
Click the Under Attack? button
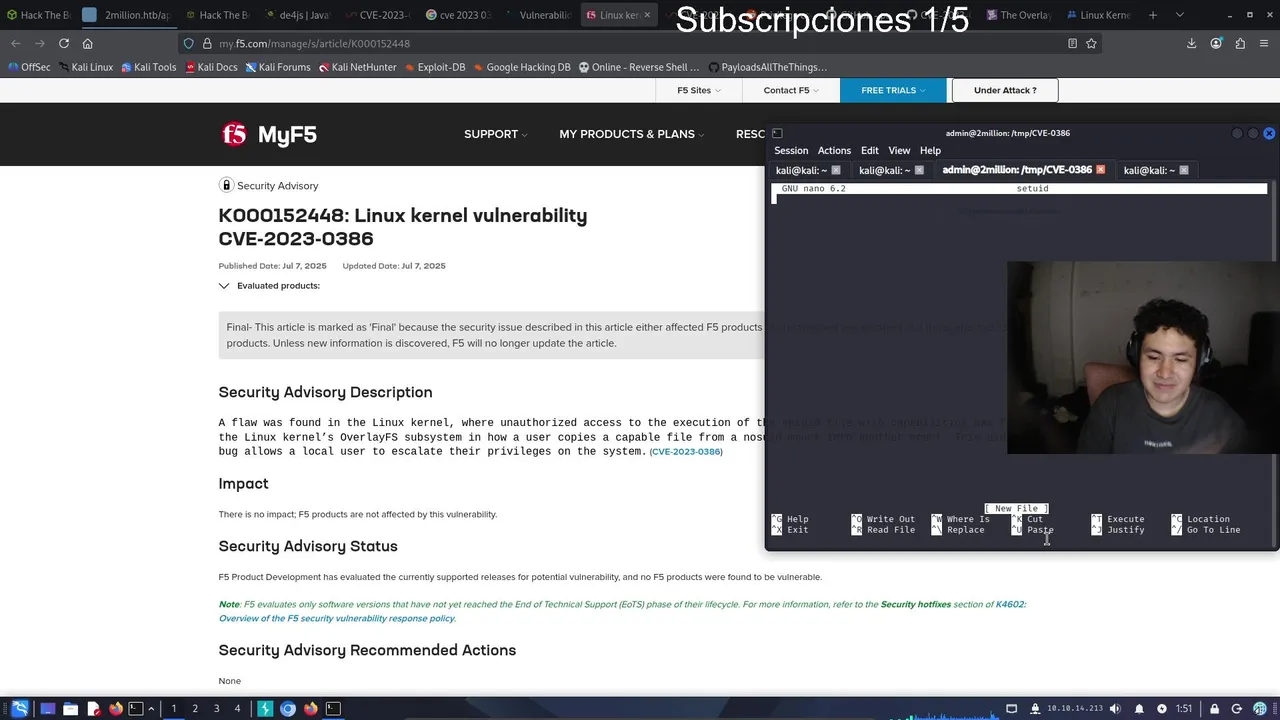point(1005,90)
